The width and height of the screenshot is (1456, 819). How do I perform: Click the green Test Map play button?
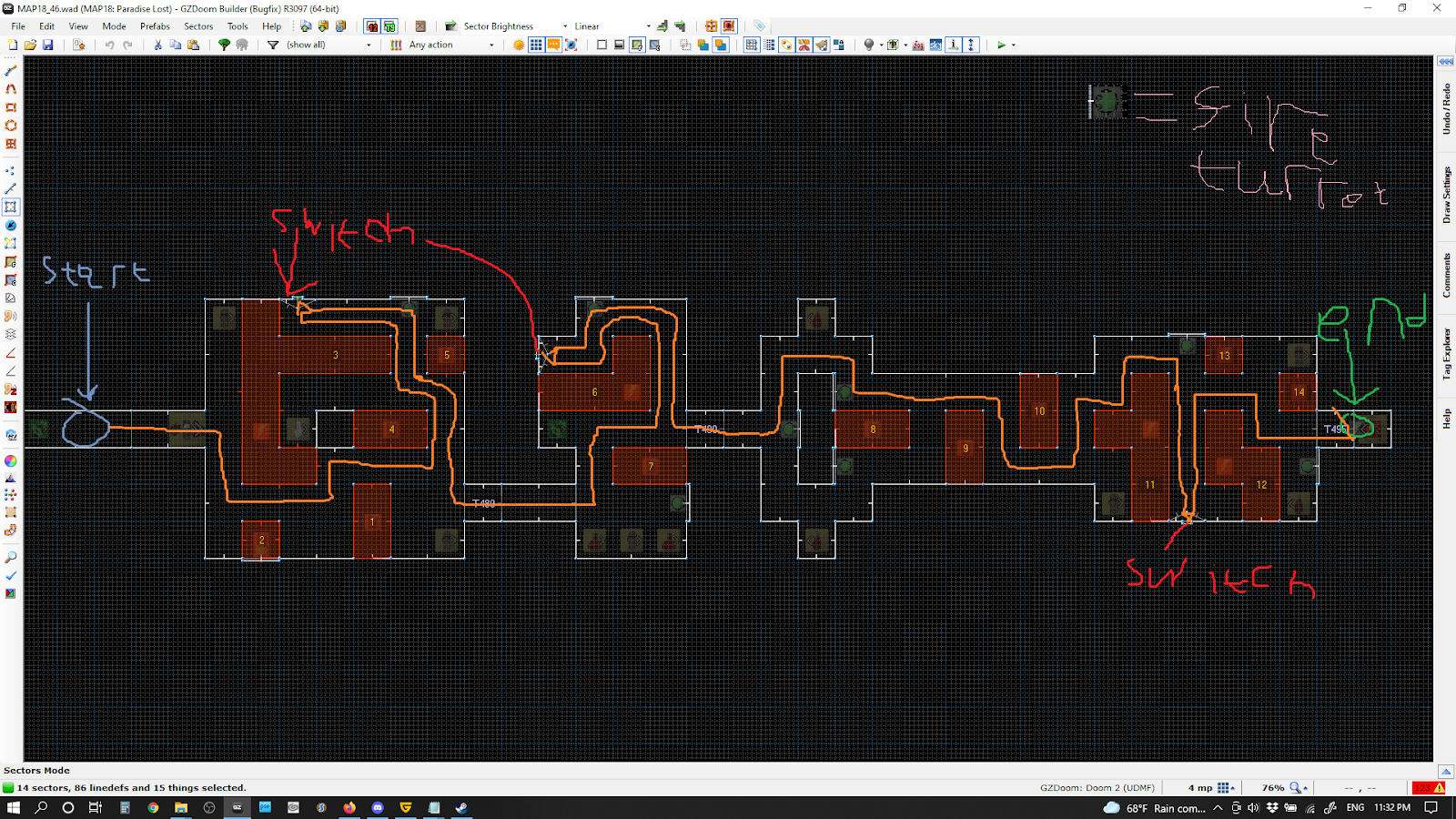(x=1001, y=45)
